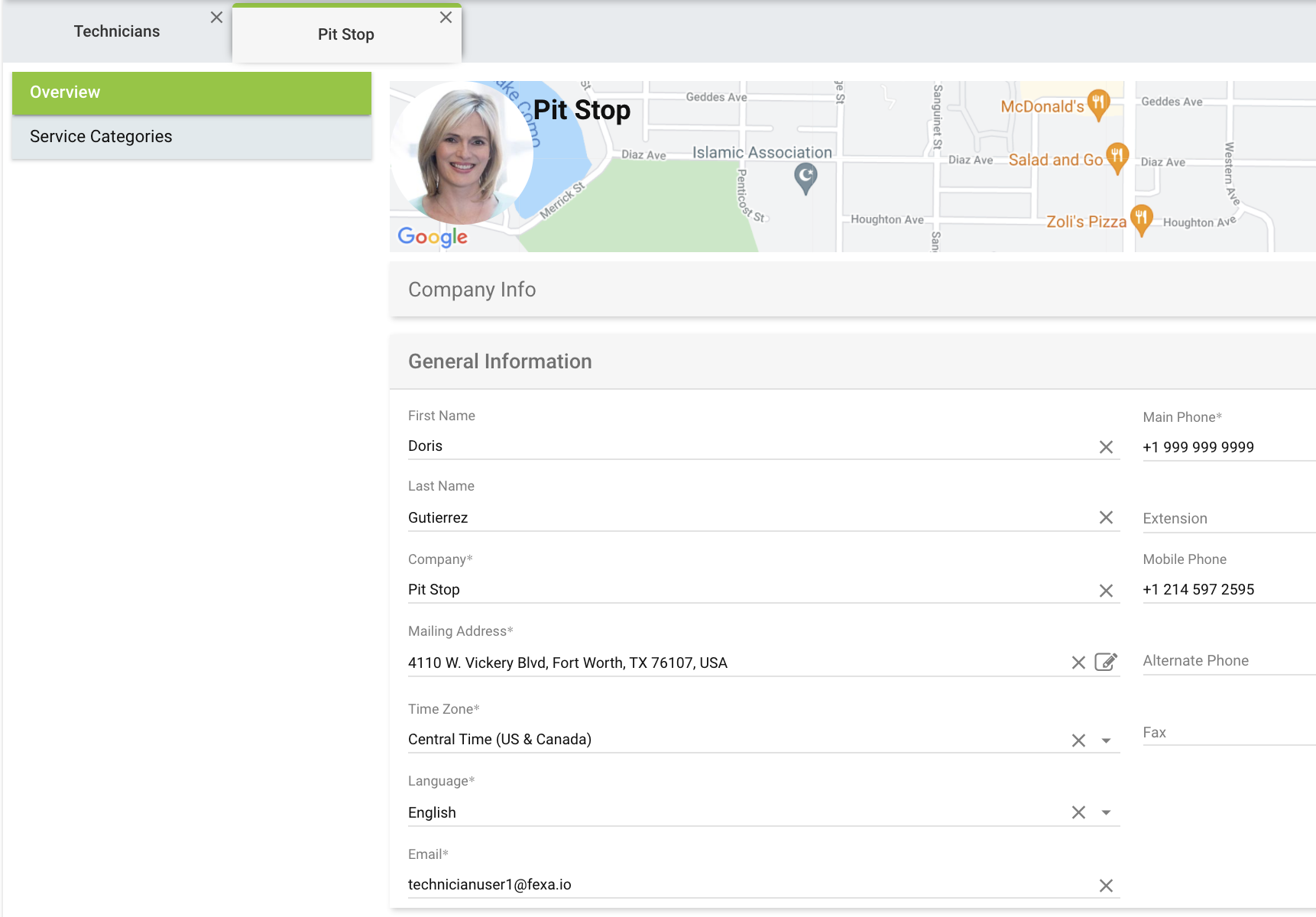
Task: Clear the Email field
Action: pyautogui.click(x=1105, y=886)
